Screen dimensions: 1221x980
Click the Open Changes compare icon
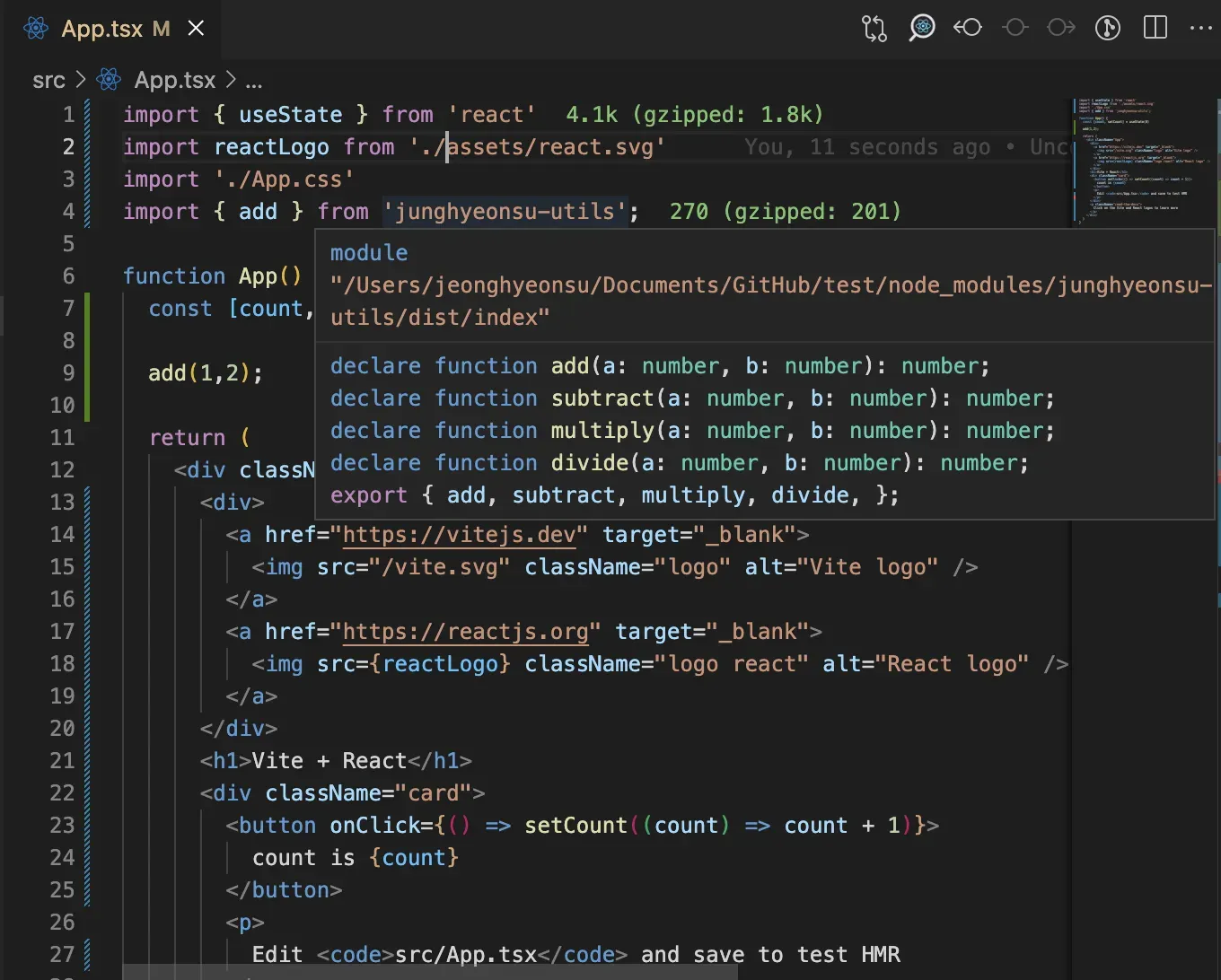(x=874, y=29)
